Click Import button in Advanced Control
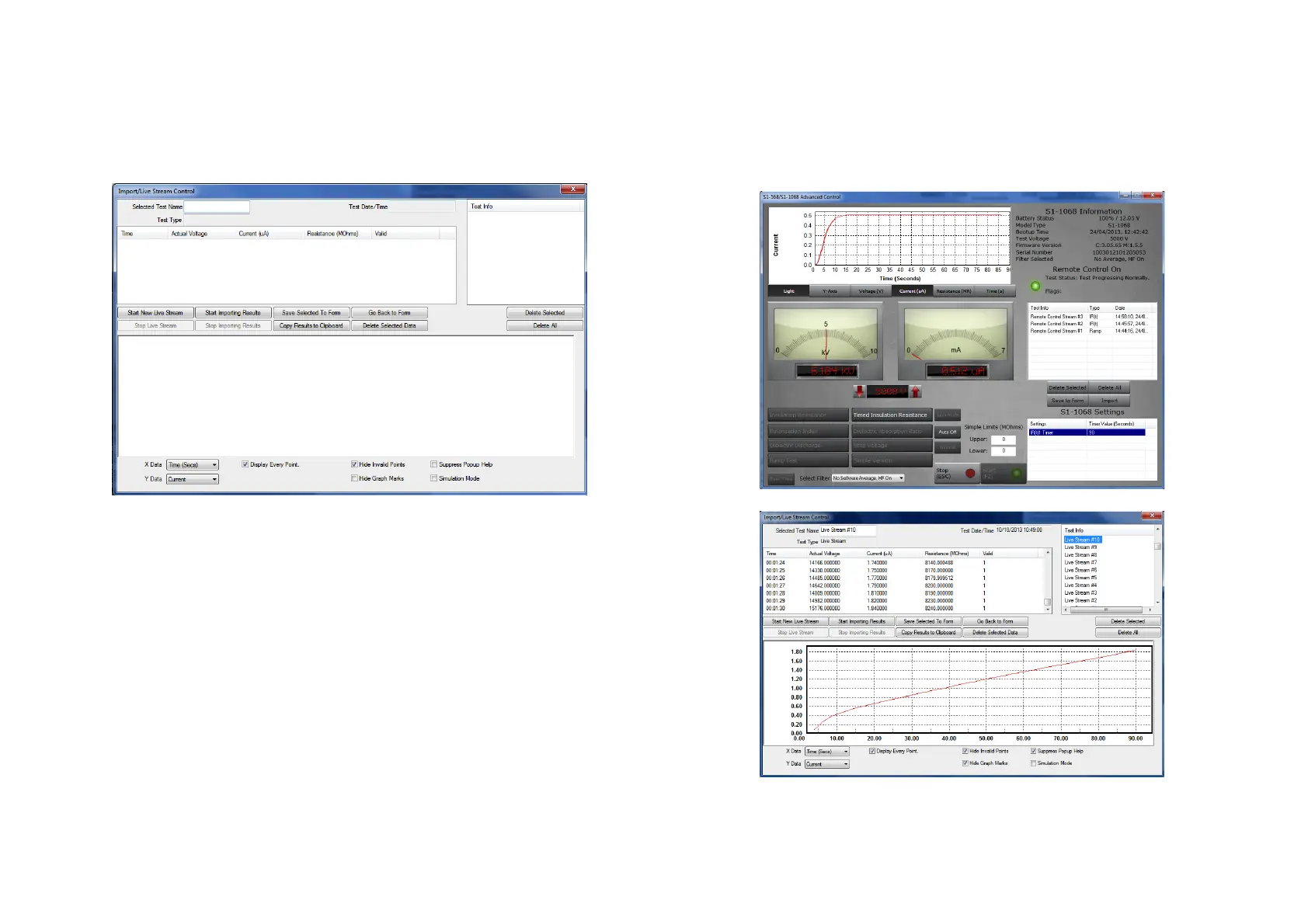 (x=1109, y=401)
